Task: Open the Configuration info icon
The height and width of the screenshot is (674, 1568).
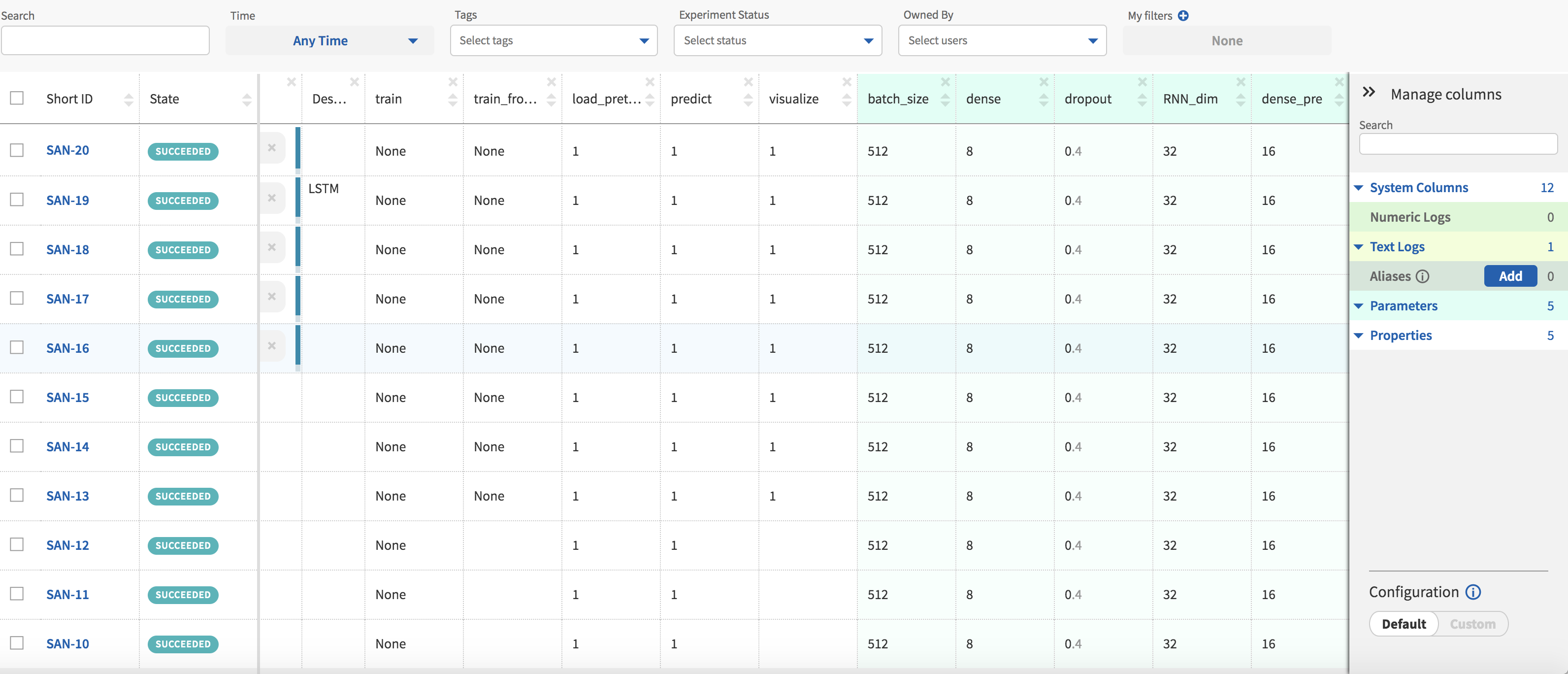Action: (x=1472, y=592)
